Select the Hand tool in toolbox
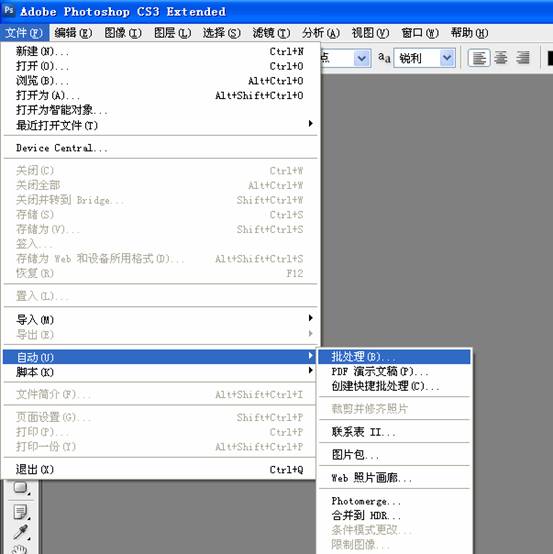This screenshot has height=554, width=553. pyautogui.click(x=20, y=549)
